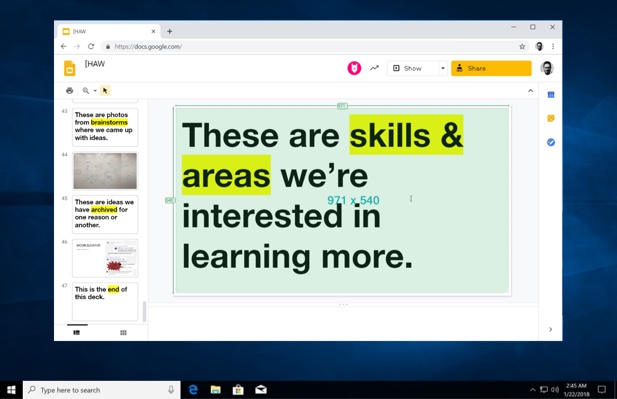
Task: Select the arrow cursor tool
Action: pyautogui.click(x=105, y=91)
